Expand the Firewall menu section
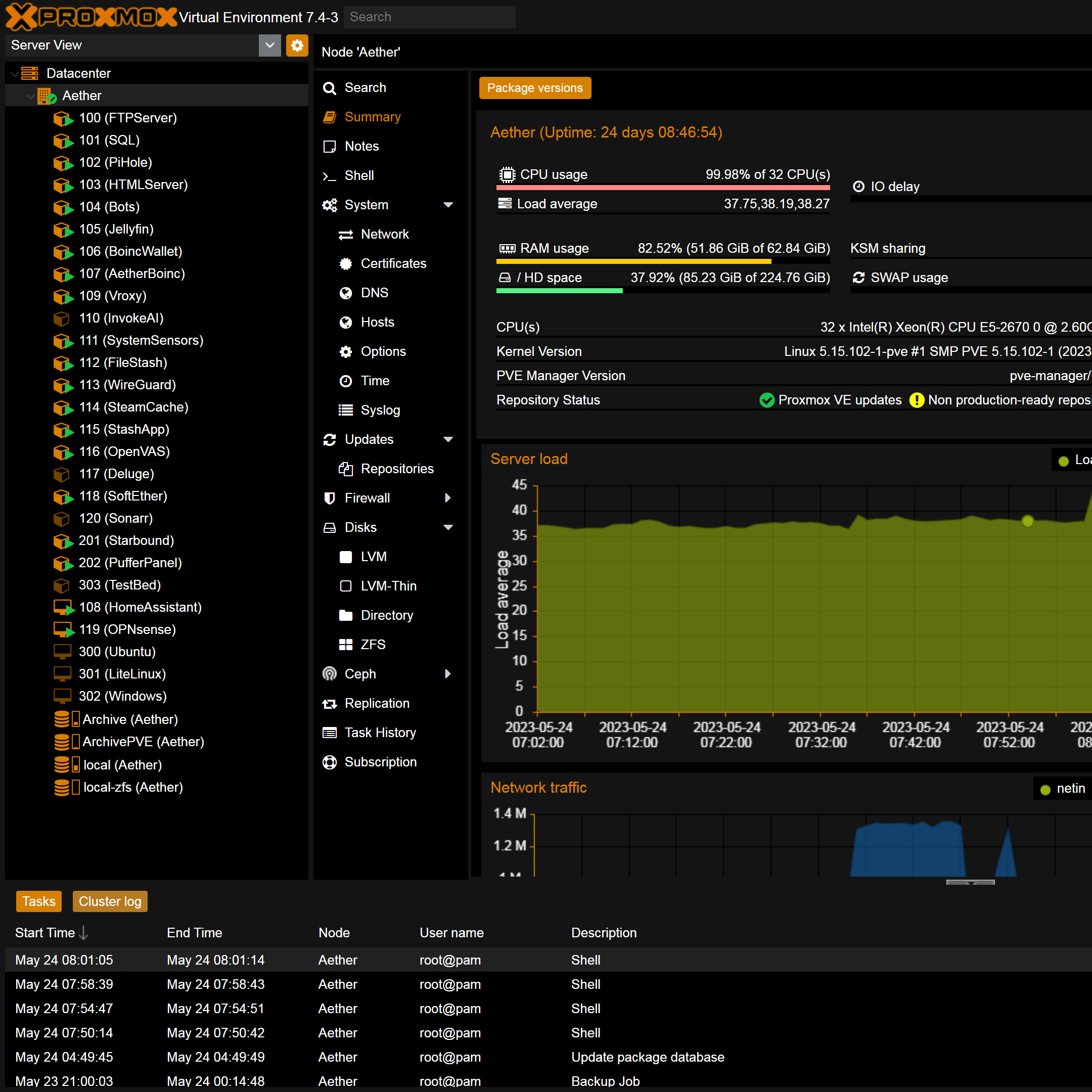1092x1092 pixels. (x=448, y=498)
